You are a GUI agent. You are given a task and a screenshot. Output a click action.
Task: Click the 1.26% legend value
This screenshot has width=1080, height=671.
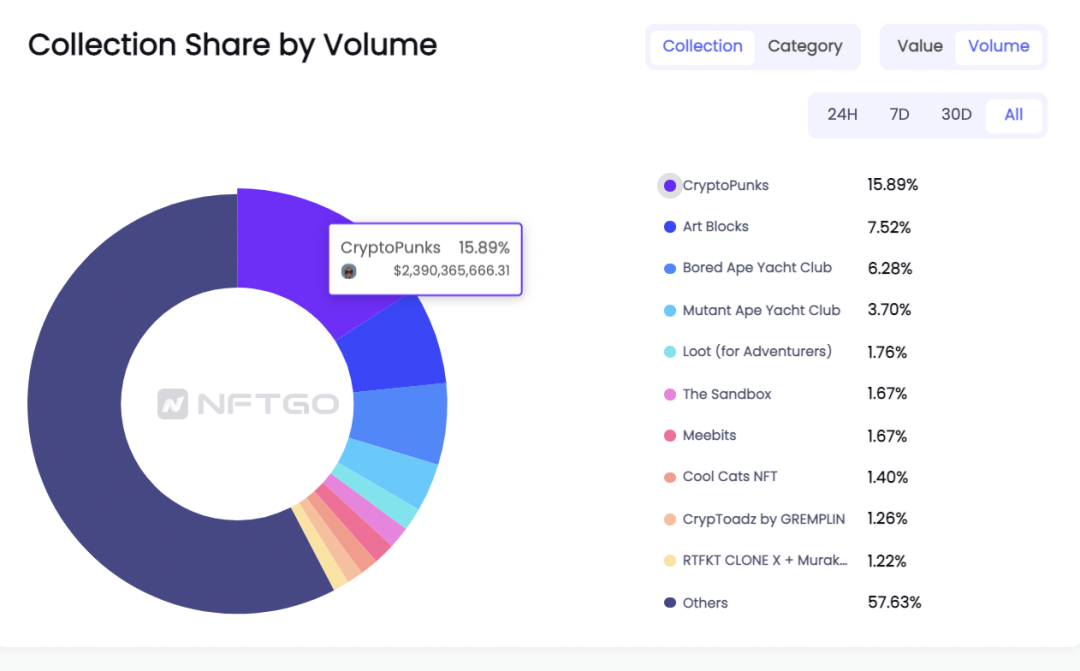point(886,519)
